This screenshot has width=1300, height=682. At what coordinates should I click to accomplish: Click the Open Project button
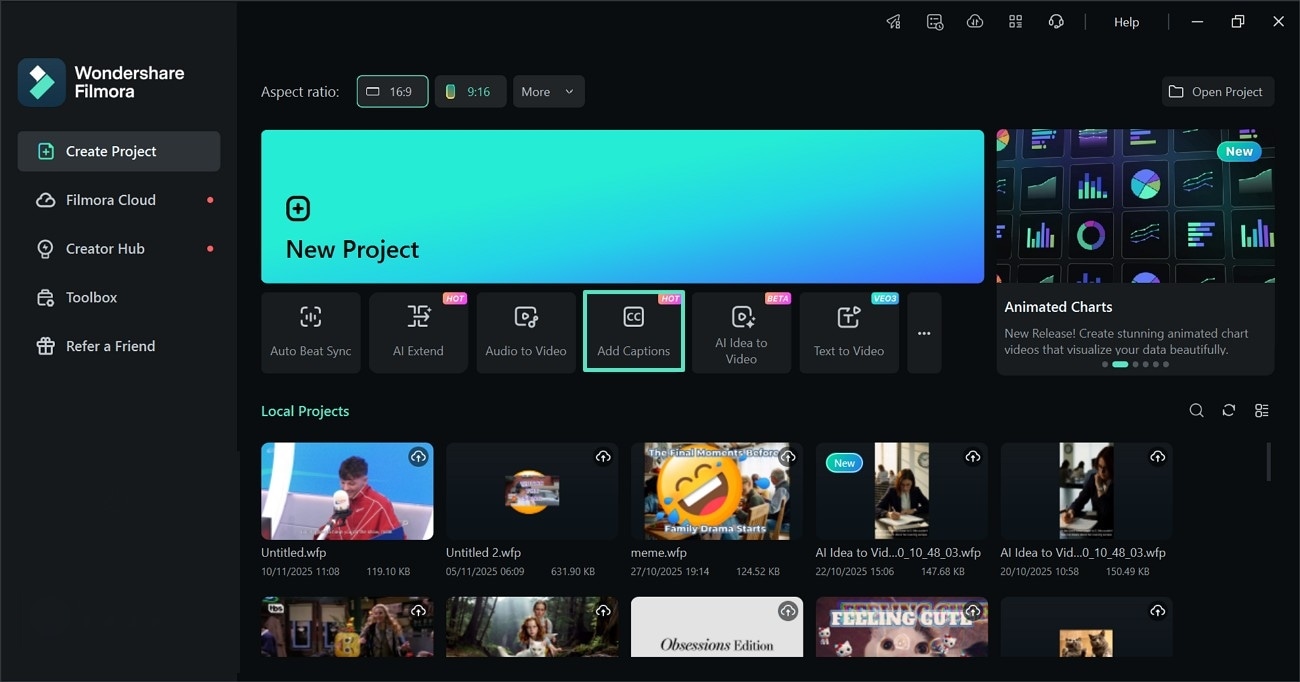point(1217,91)
